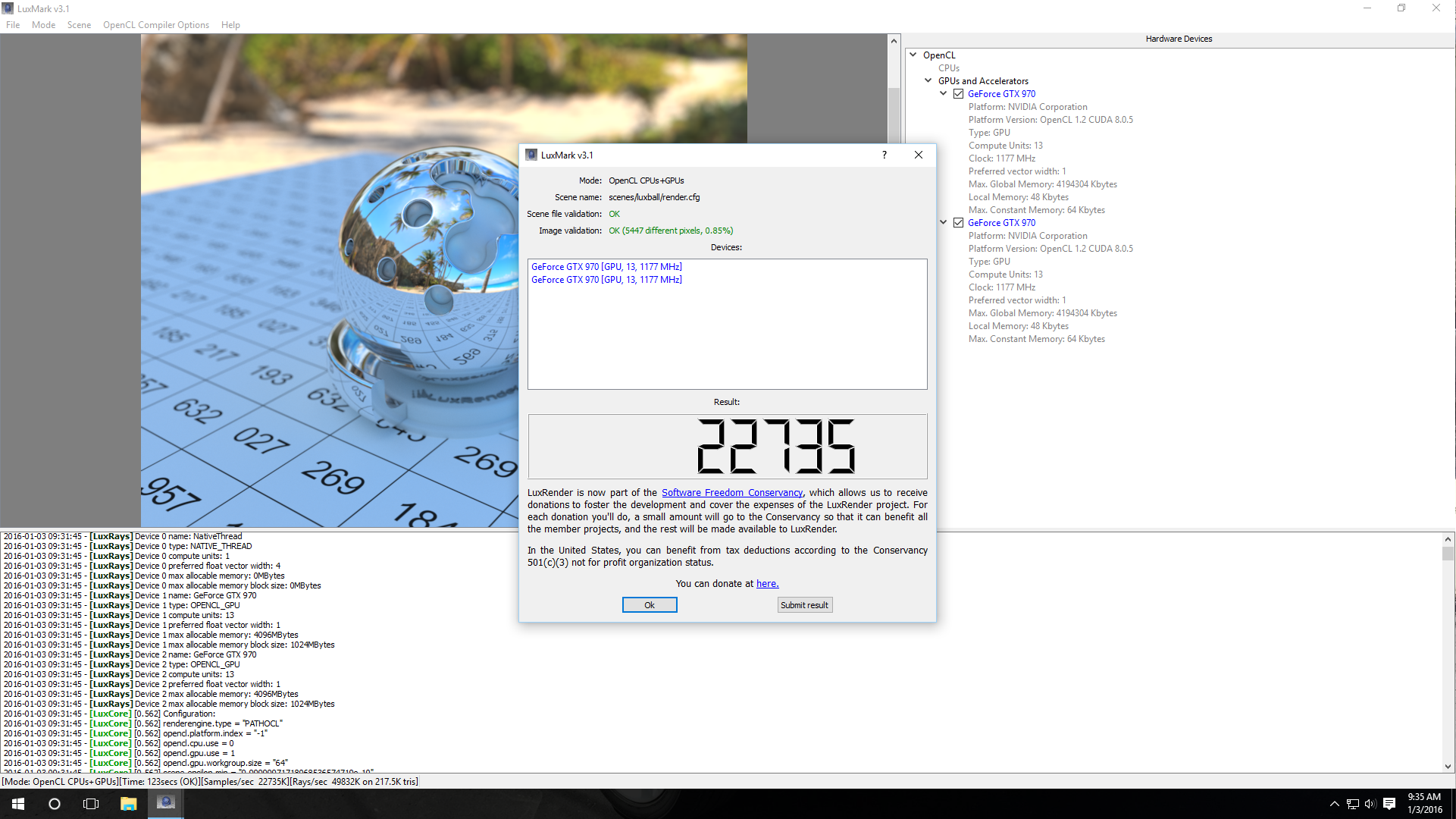Screen dimensions: 1456x819
Task: Show hidden tray icons chevron
Action: [1334, 804]
